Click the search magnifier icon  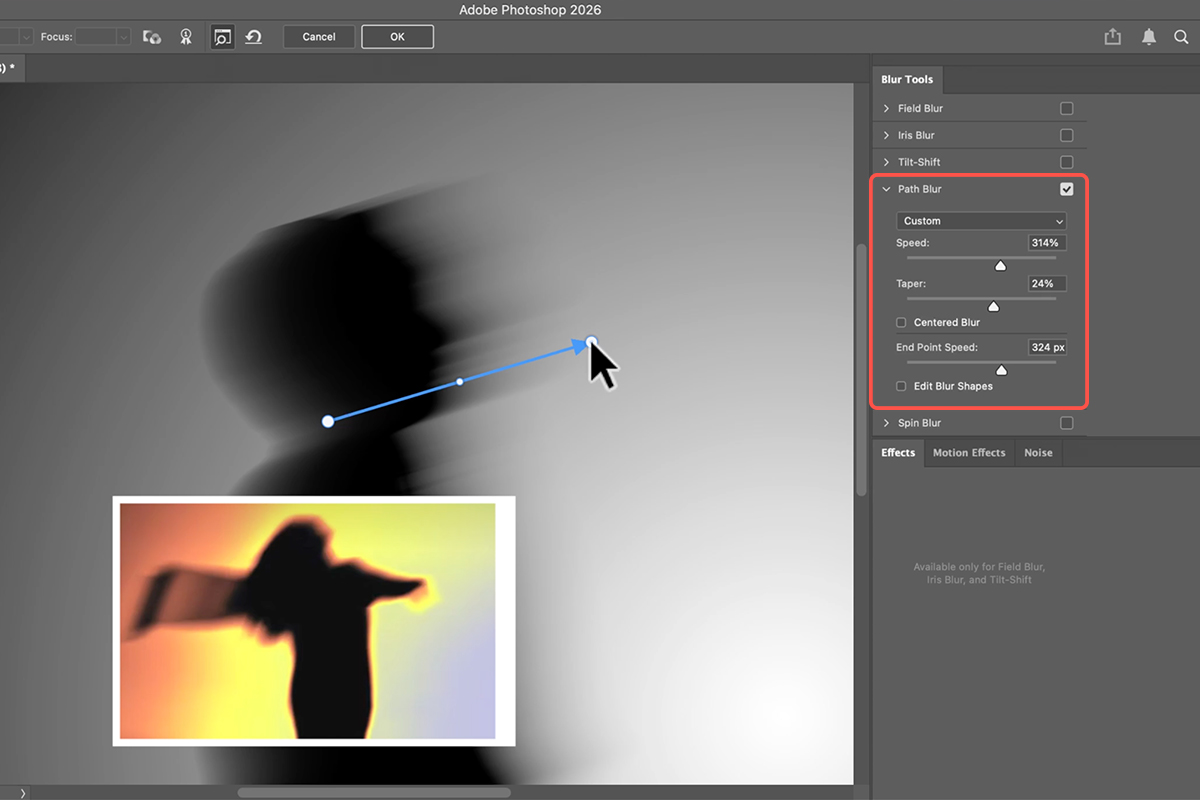click(1183, 37)
